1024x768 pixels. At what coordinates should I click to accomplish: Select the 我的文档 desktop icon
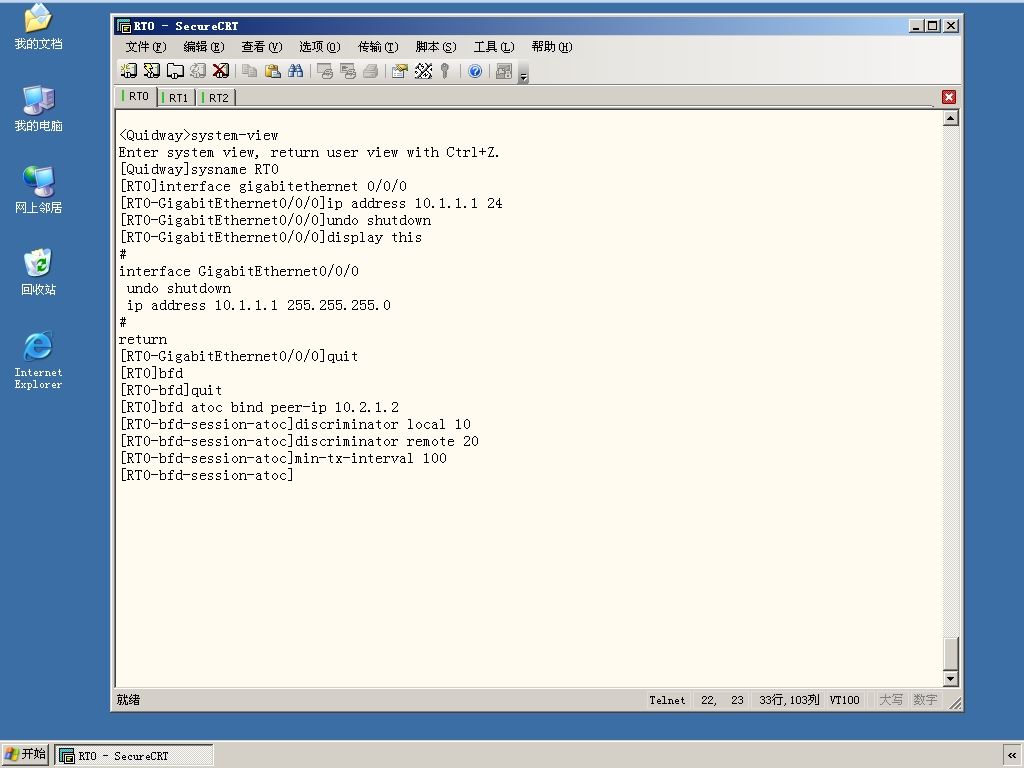pos(39,28)
